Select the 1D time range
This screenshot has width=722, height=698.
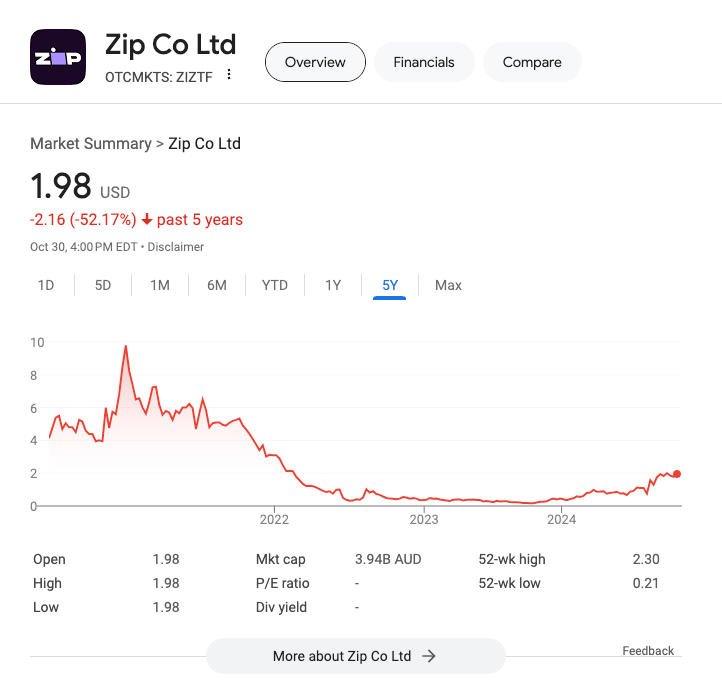click(x=46, y=285)
